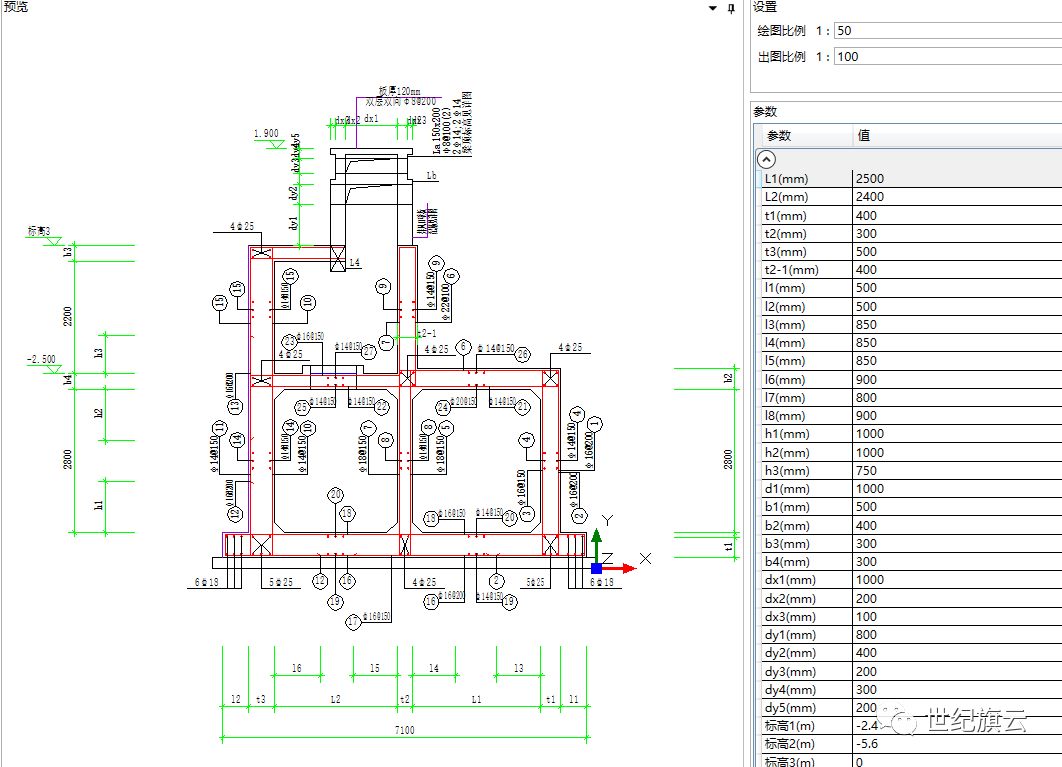1062x767 pixels.
Task: Click the h1(mm) value cell
Action: click(957, 434)
